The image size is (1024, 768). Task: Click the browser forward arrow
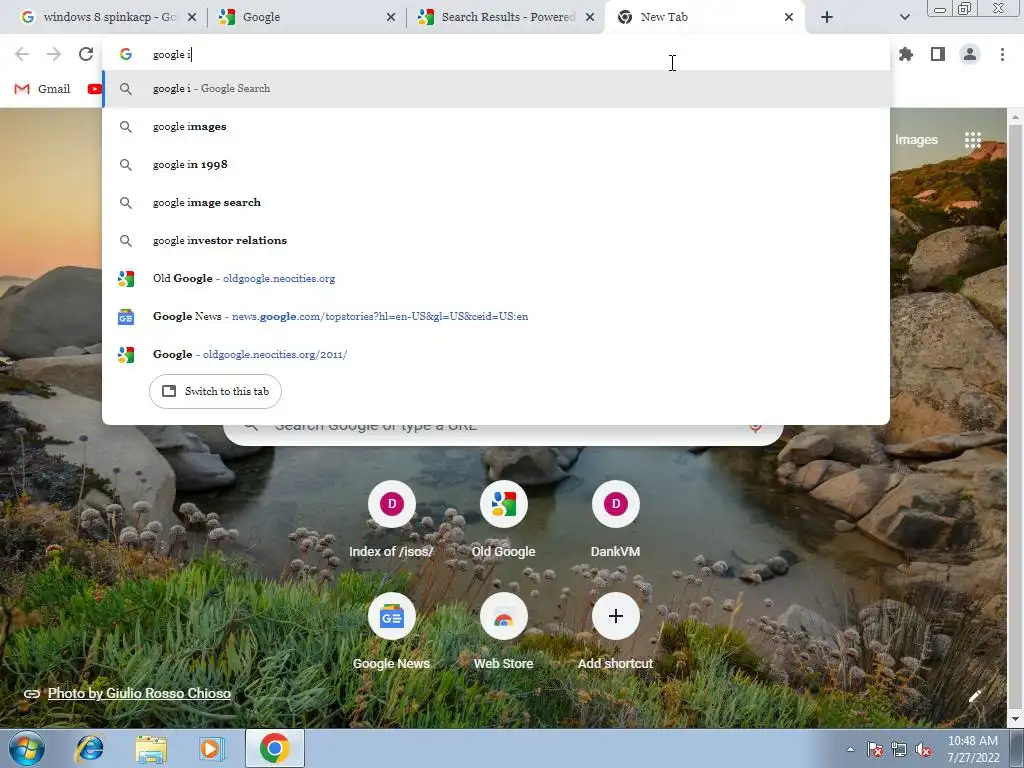click(x=54, y=54)
